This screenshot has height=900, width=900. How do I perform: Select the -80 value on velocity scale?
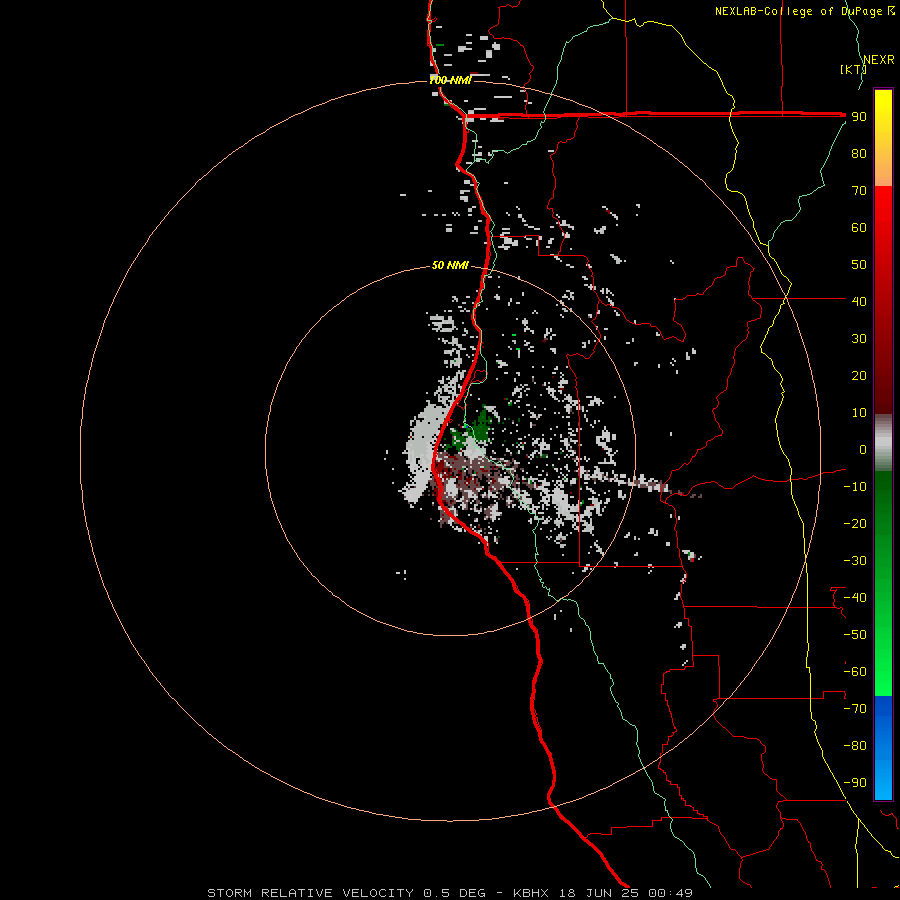(855, 746)
